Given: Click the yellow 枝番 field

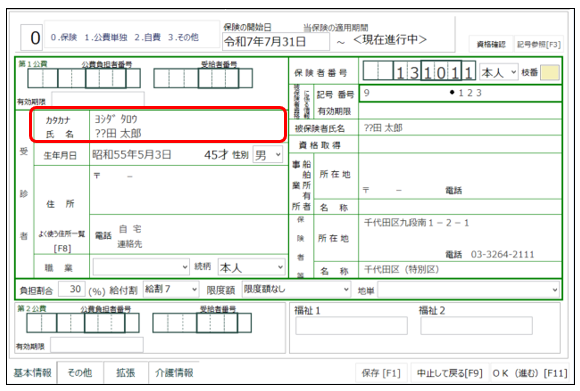Looking at the screenshot, I should (550, 73).
